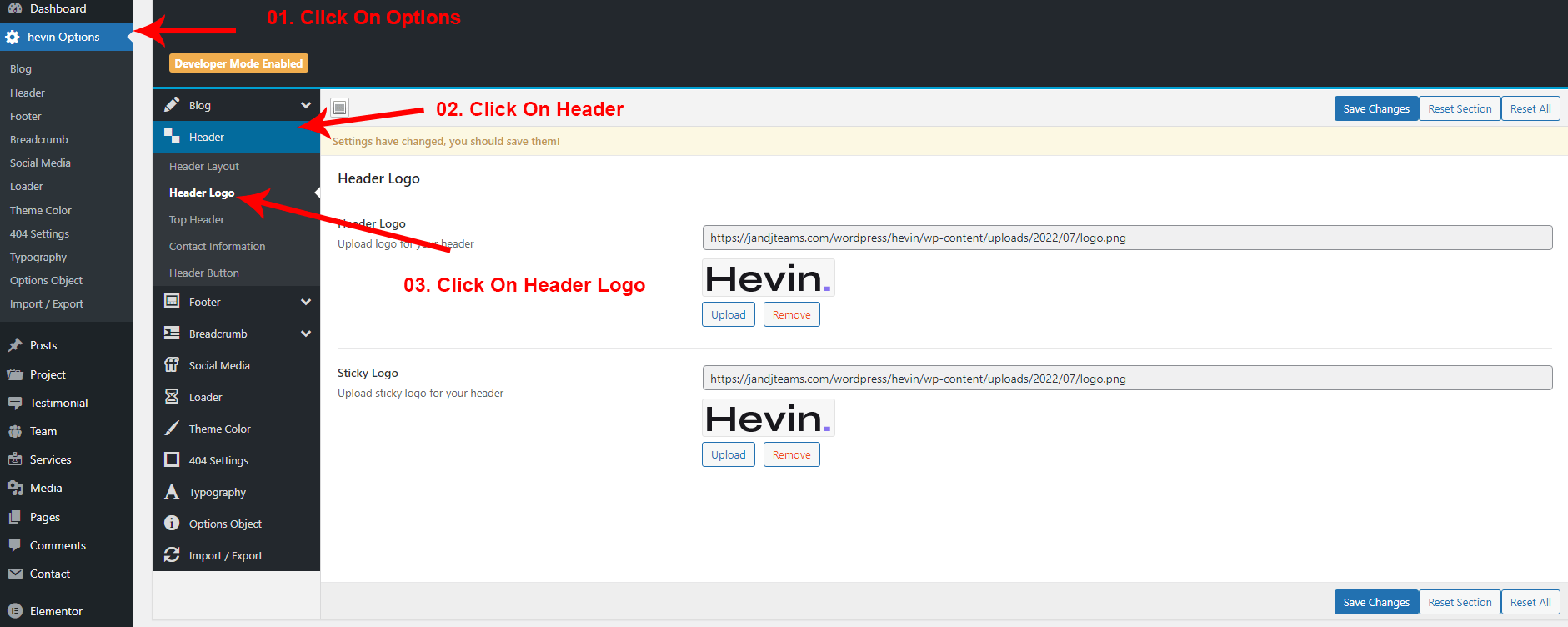The height and width of the screenshot is (627, 1568).
Task: Click the Theme Color brush icon
Action: point(172,429)
